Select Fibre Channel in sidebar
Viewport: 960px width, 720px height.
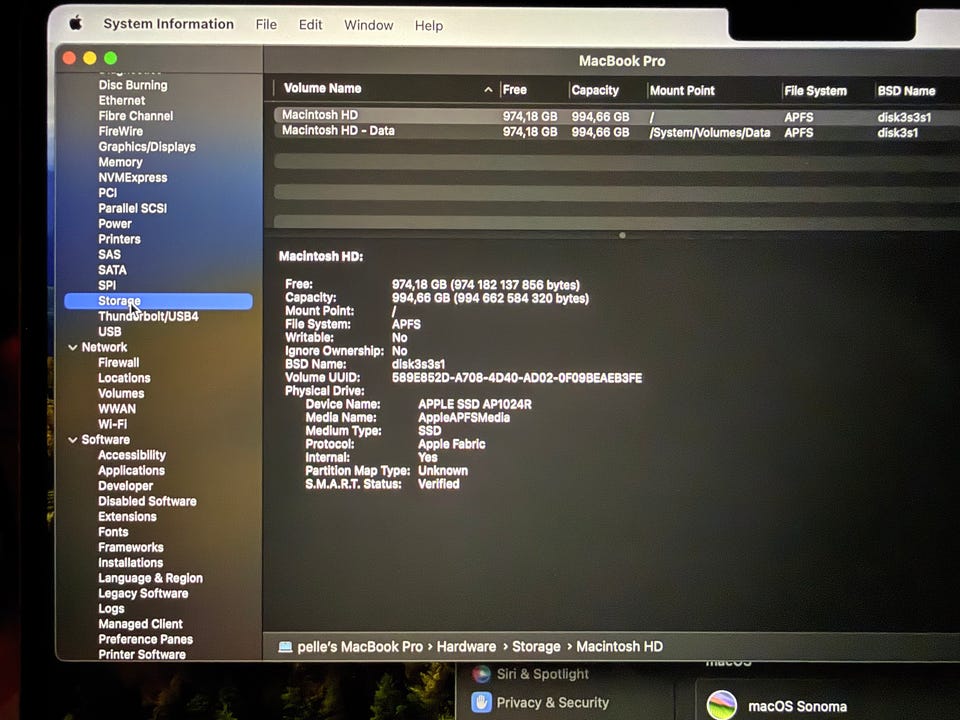click(x=135, y=116)
